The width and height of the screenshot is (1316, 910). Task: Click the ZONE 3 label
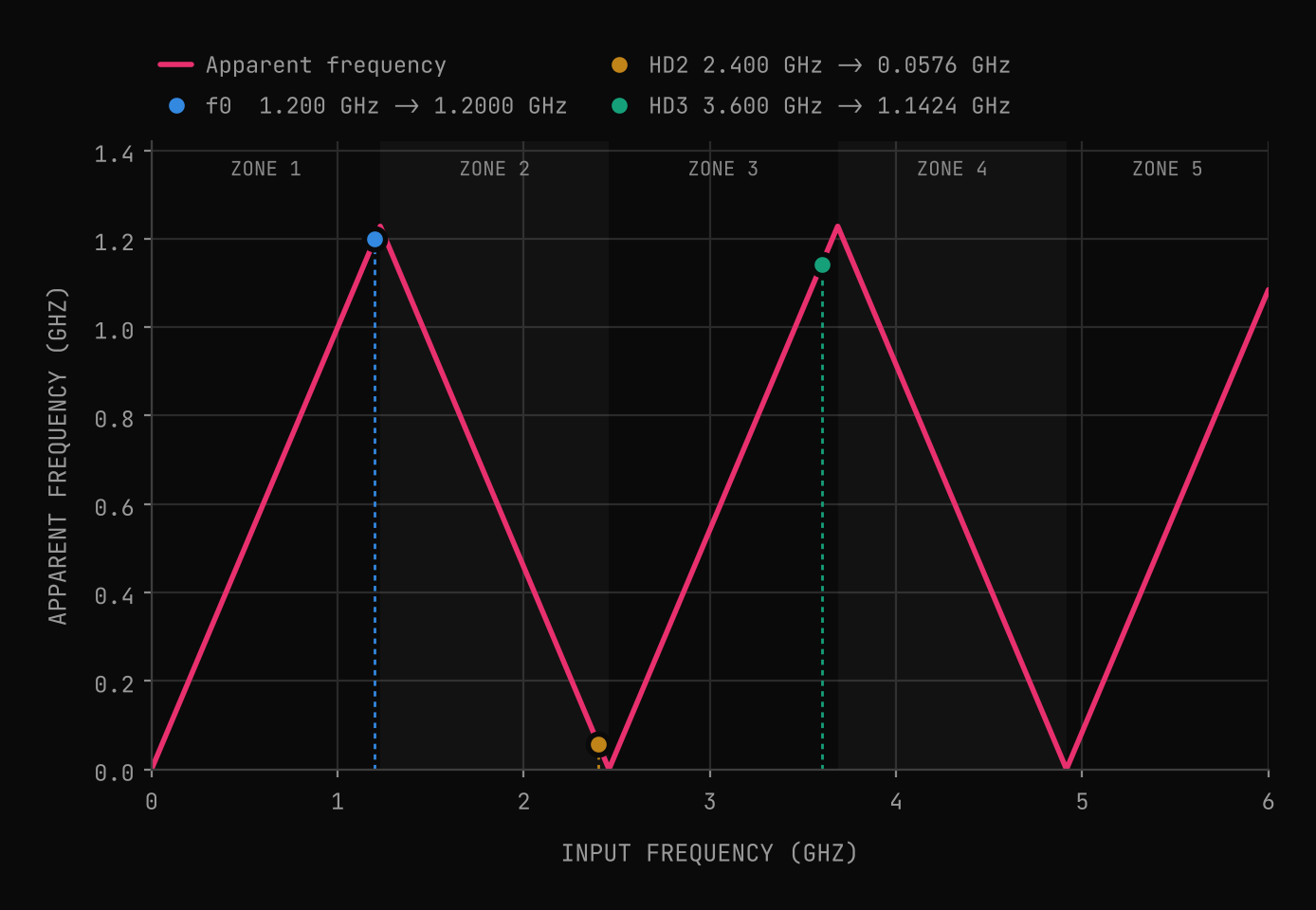[722, 169]
